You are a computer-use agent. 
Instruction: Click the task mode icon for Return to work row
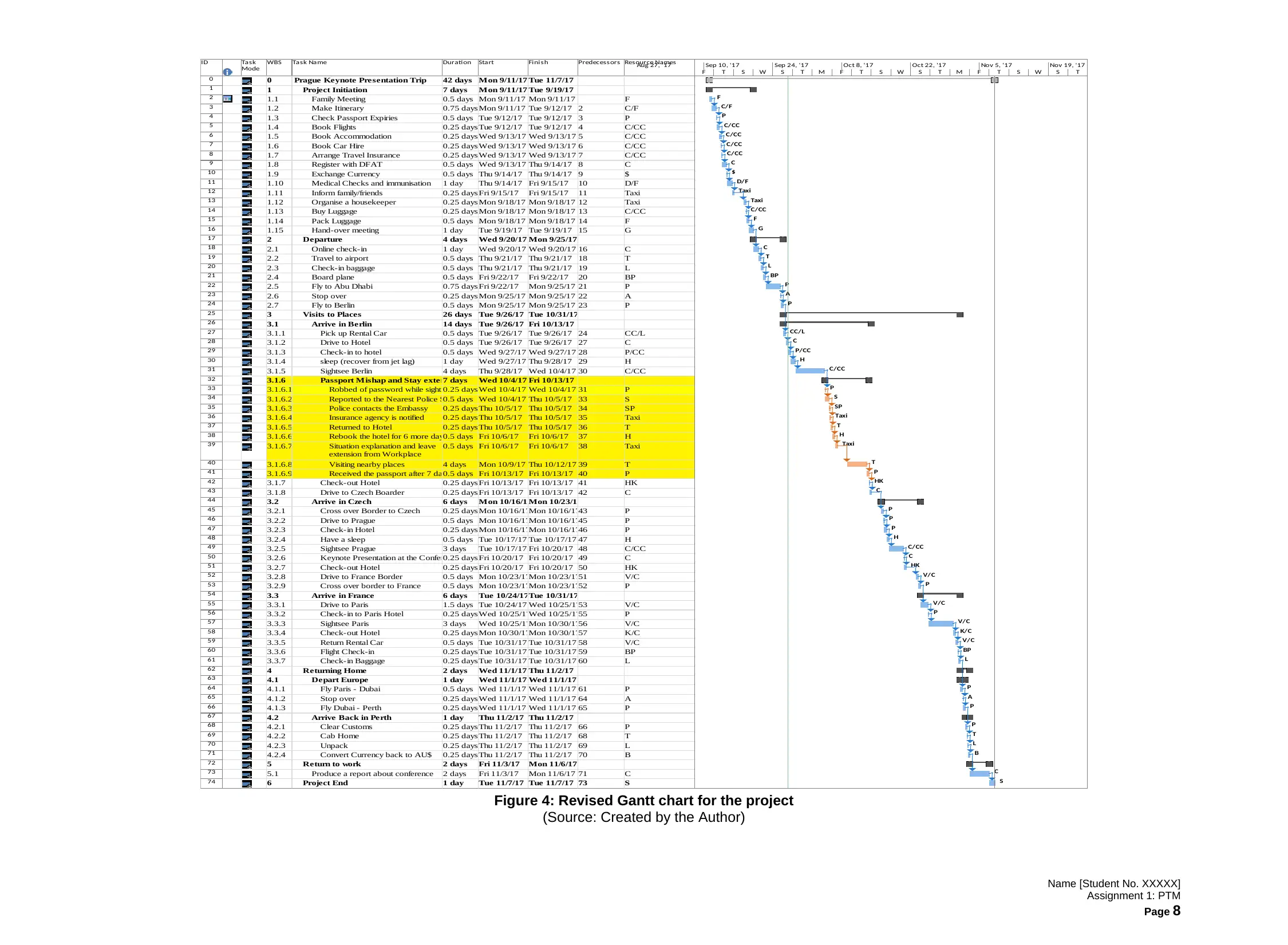[x=247, y=765]
